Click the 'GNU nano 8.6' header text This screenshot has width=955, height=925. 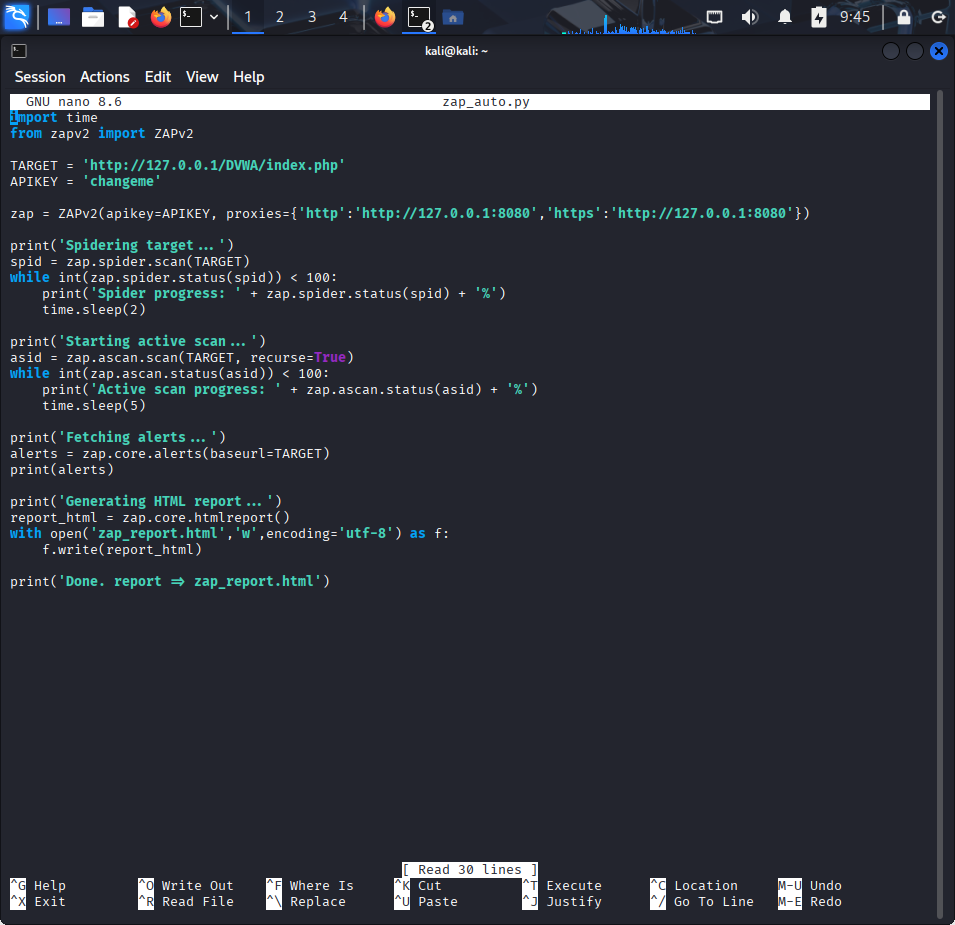(x=74, y=102)
